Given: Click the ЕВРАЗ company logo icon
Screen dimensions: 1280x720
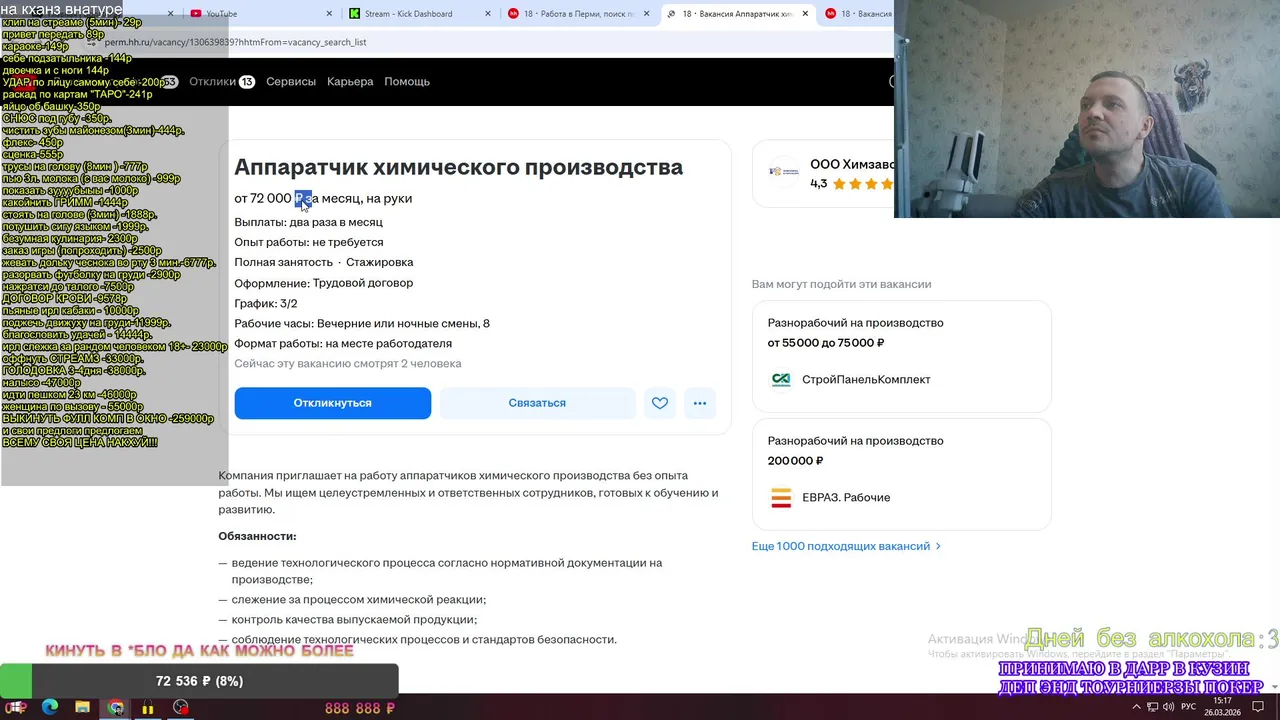Looking at the screenshot, I should tap(781, 498).
